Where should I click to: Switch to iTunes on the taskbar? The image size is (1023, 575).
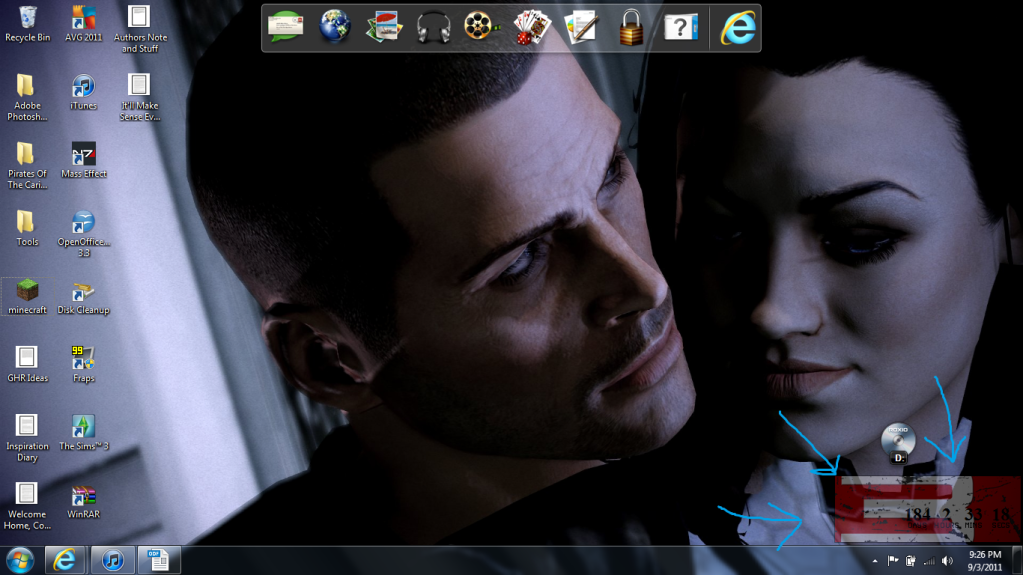click(113, 560)
